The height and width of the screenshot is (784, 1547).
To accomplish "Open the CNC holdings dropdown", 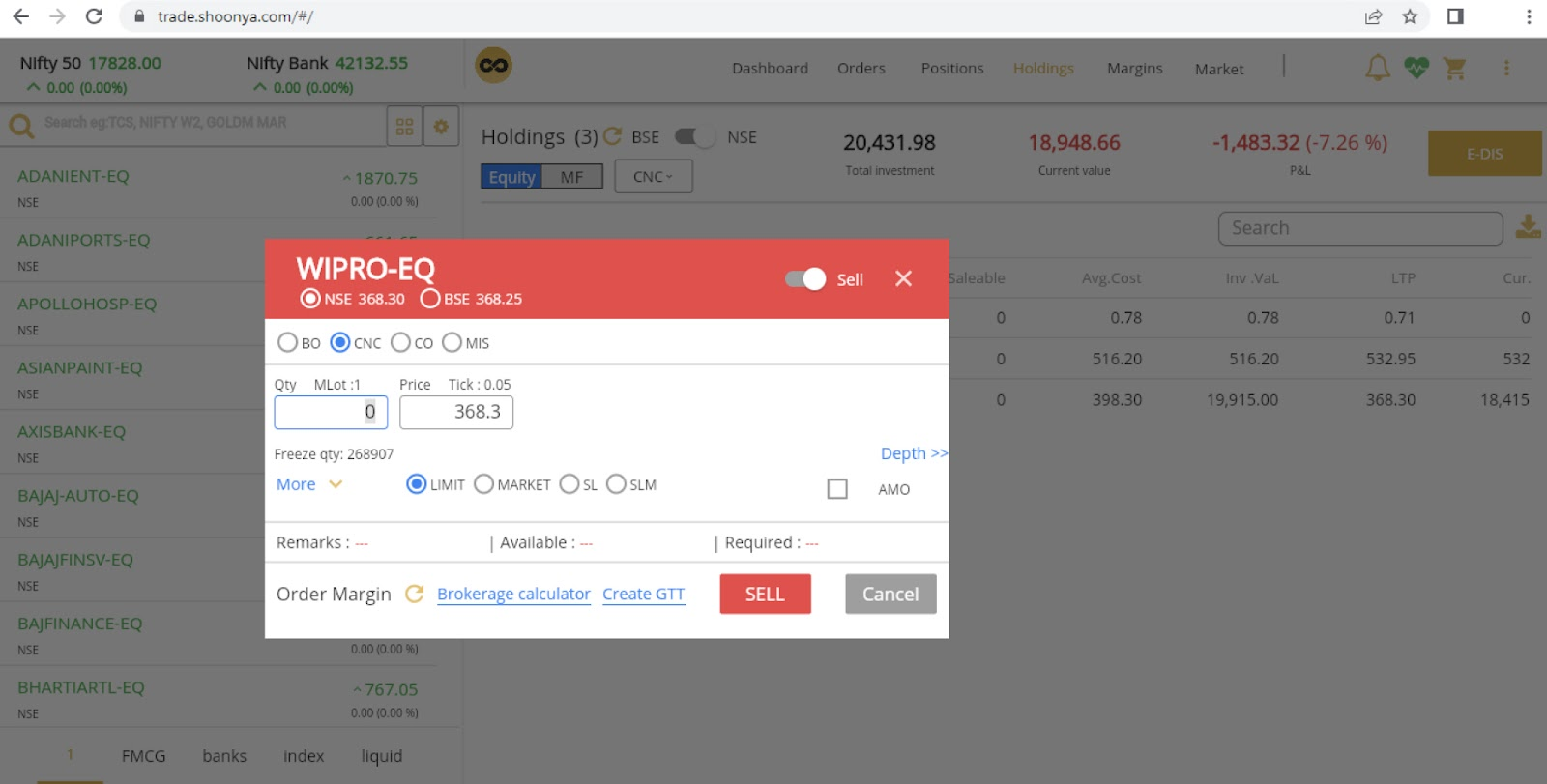I will point(653,176).
